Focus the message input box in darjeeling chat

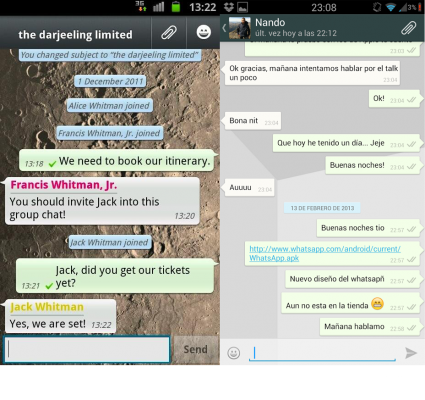87,349
